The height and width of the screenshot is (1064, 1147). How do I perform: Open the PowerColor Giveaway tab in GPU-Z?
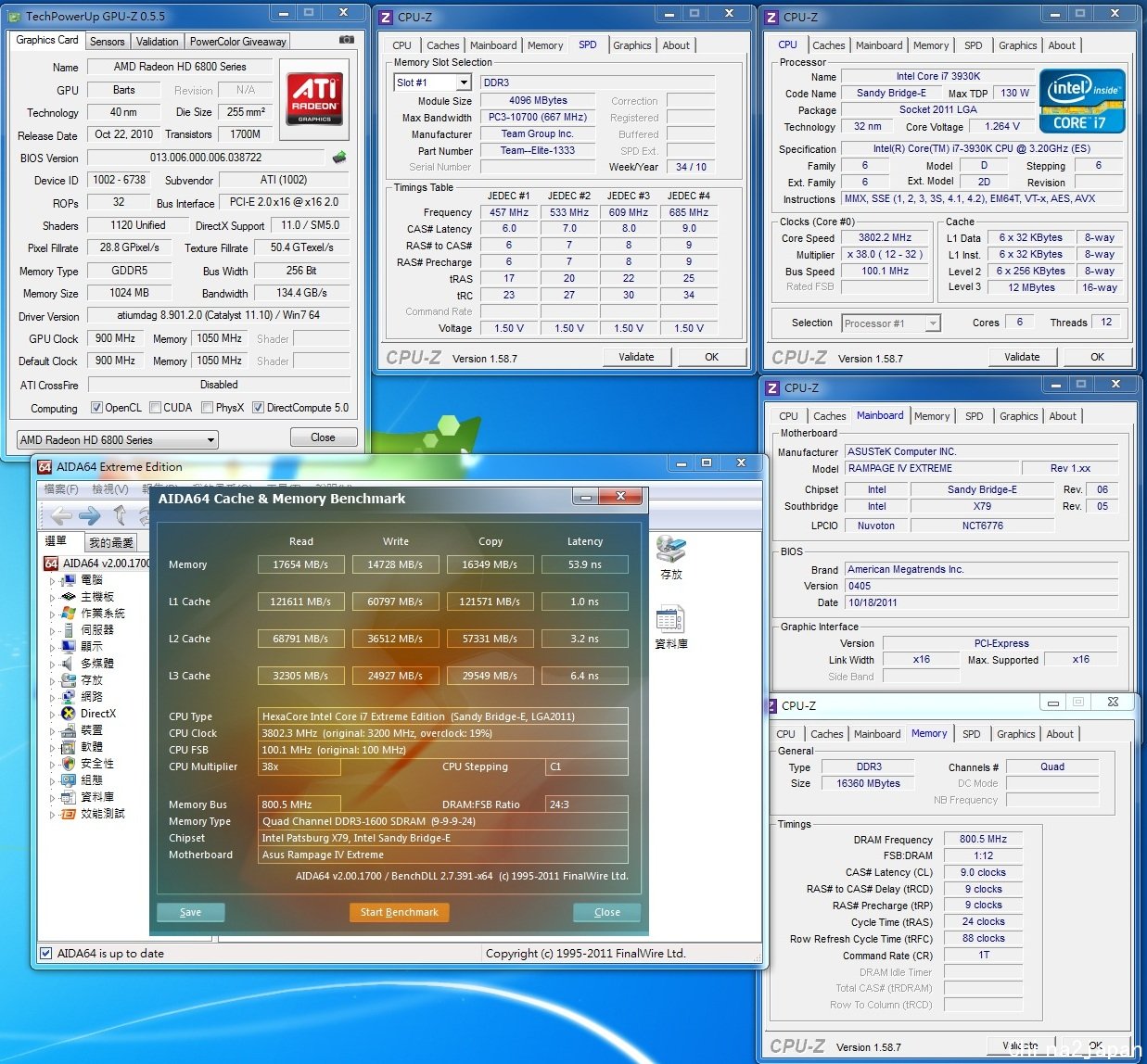point(238,42)
